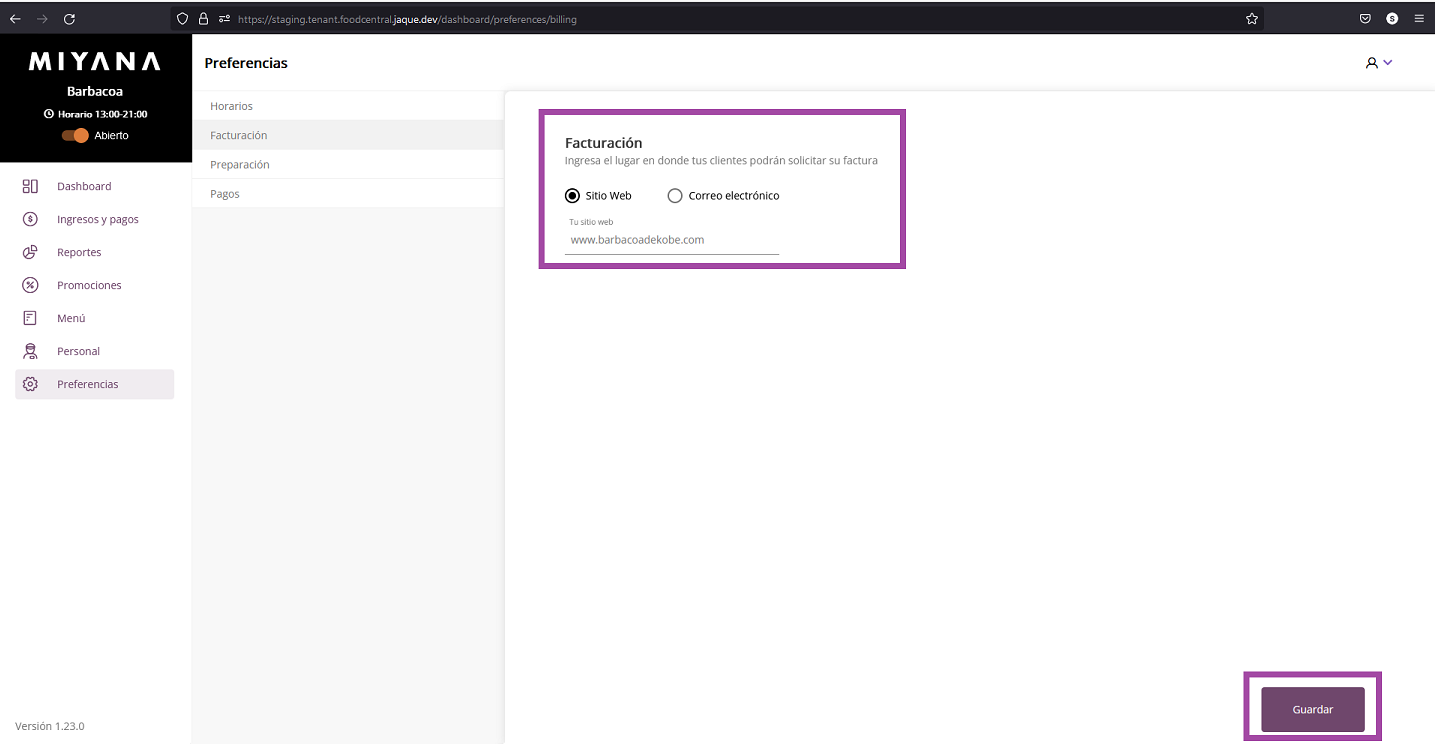Screen dimensions: 1435x744
Task: Click the browser back arrow
Action: point(15,19)
